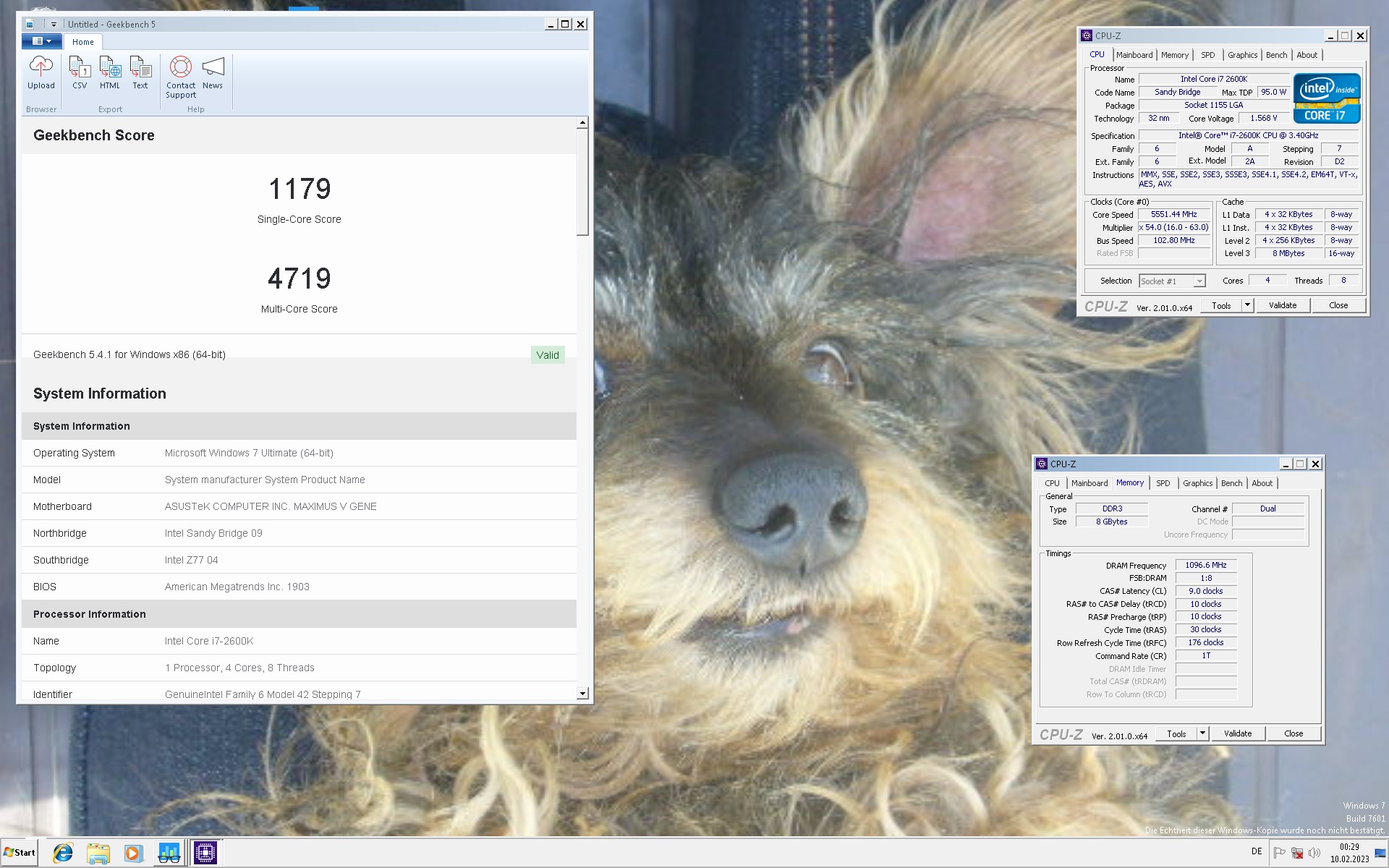Open Bench tab in top CPU-Z window
Viewport: 1389px width, 868px height.
(x=1276, y=55)
